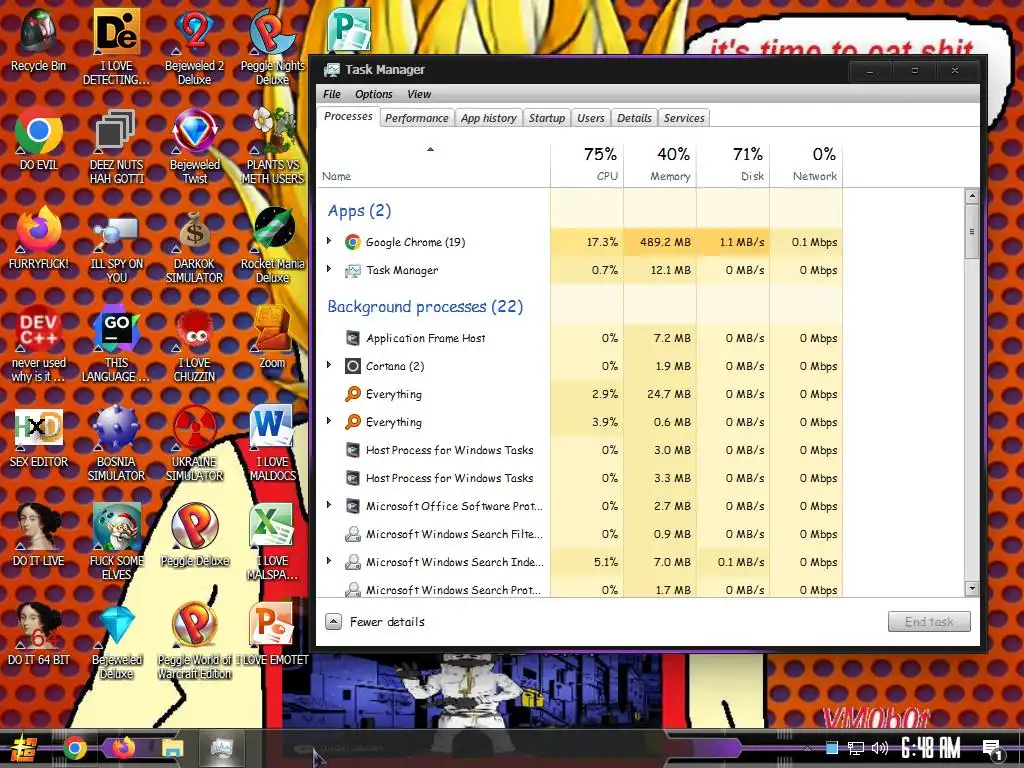Collapse Task Manager with Fewer details arrow
The height and width of the screenshot is (768, 1024).
point(334,622)
